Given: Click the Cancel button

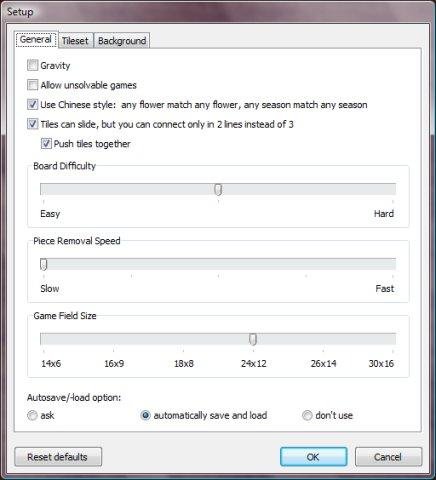Looking at the screenshot, I should [x=388, y=457].
